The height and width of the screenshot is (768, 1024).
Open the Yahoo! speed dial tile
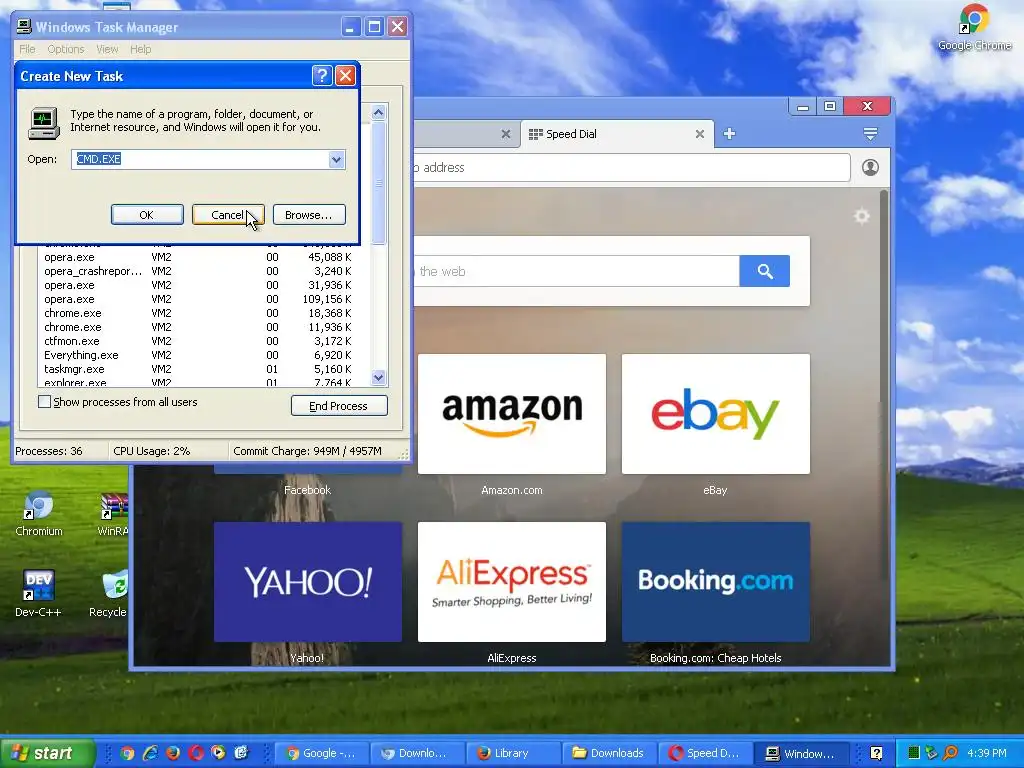point(308,582)
